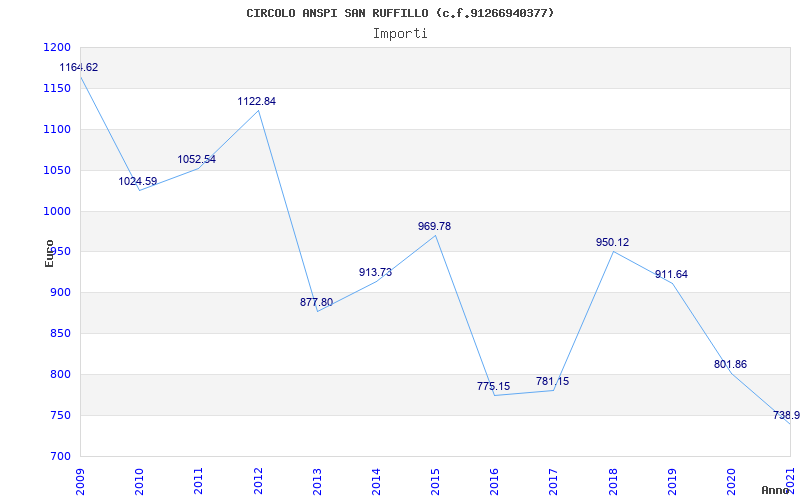
Task: Click the Importi subtitle
Action: pyautogui.click(x=399, y=34)
